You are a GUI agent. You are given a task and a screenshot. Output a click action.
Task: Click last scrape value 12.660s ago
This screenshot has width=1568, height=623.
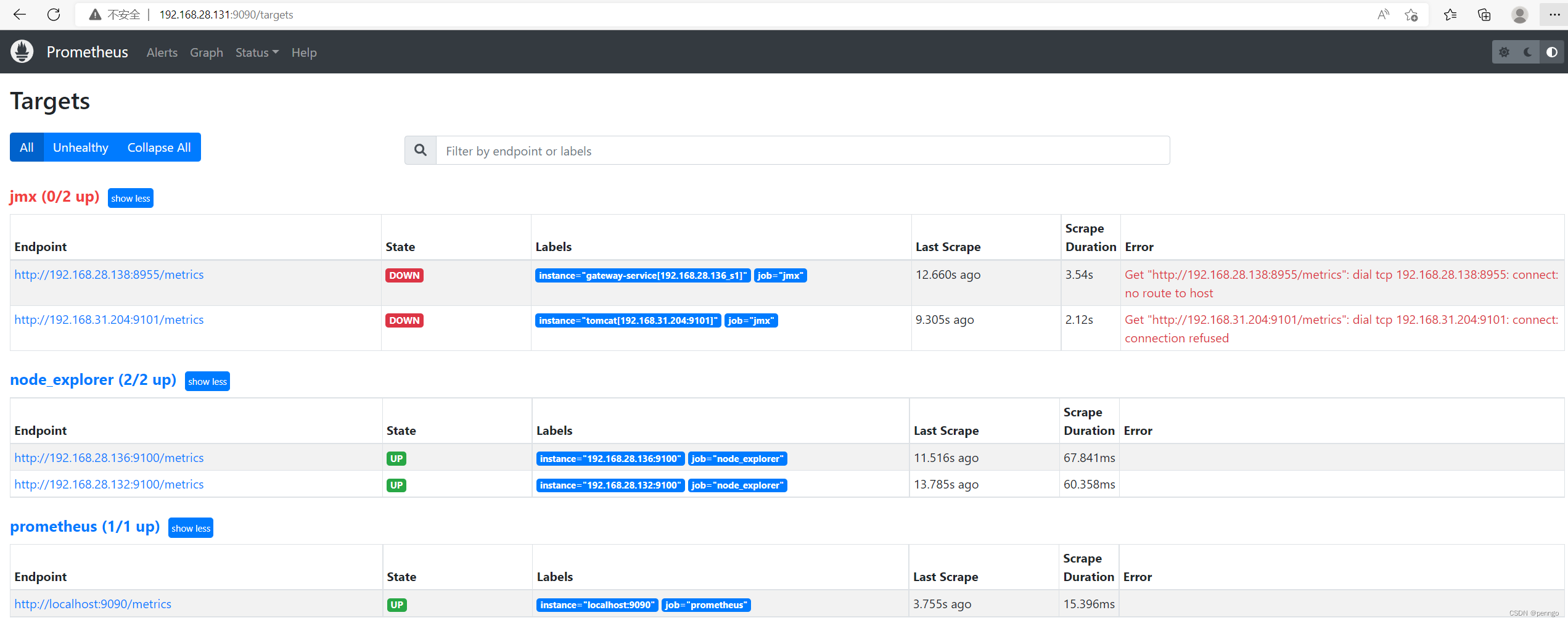point(948,275)
